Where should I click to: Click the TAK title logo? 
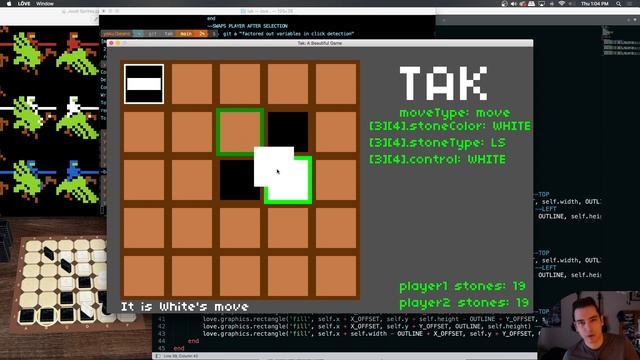click(x=443, y=83)
